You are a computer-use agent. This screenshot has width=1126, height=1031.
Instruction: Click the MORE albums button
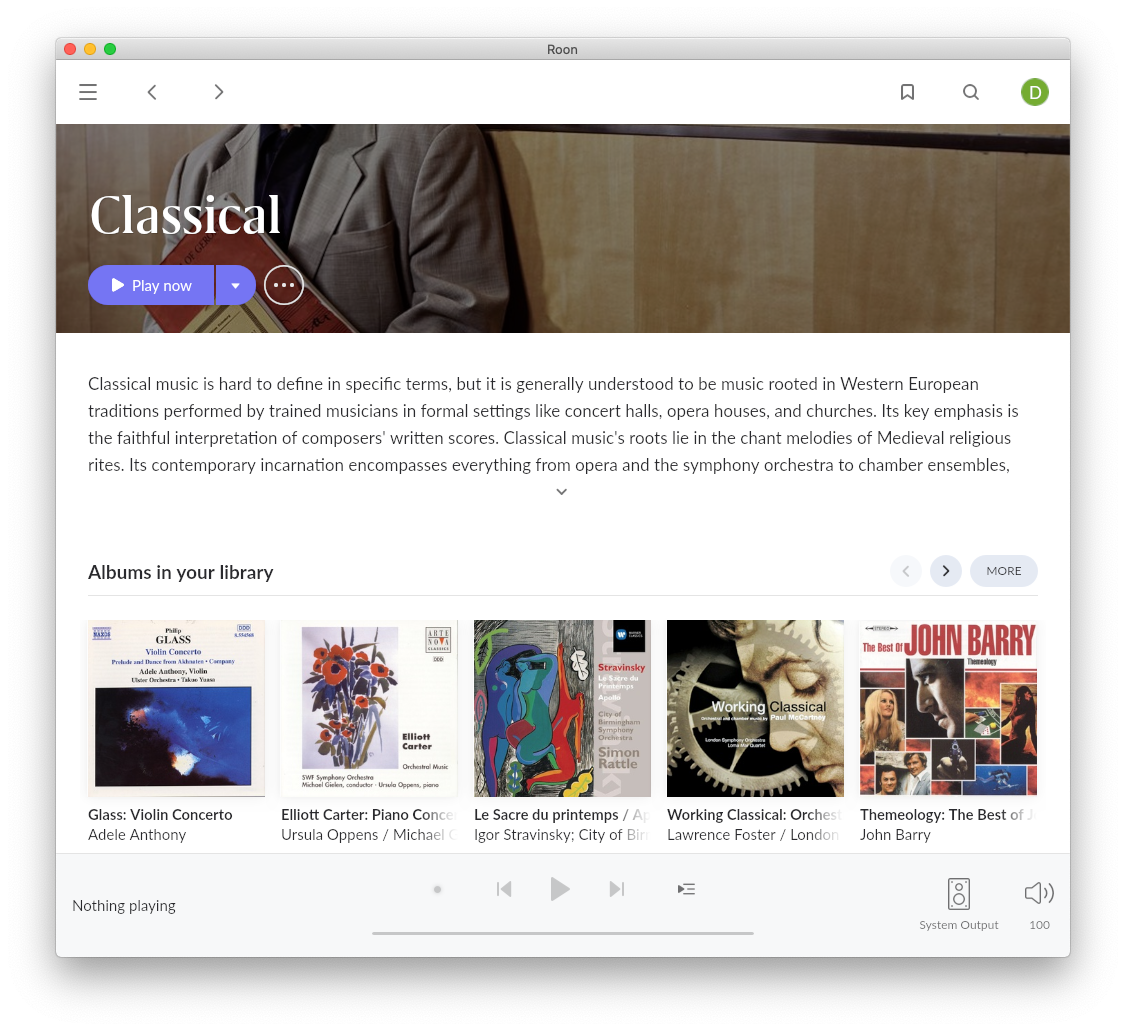(x=1003, y=571)
